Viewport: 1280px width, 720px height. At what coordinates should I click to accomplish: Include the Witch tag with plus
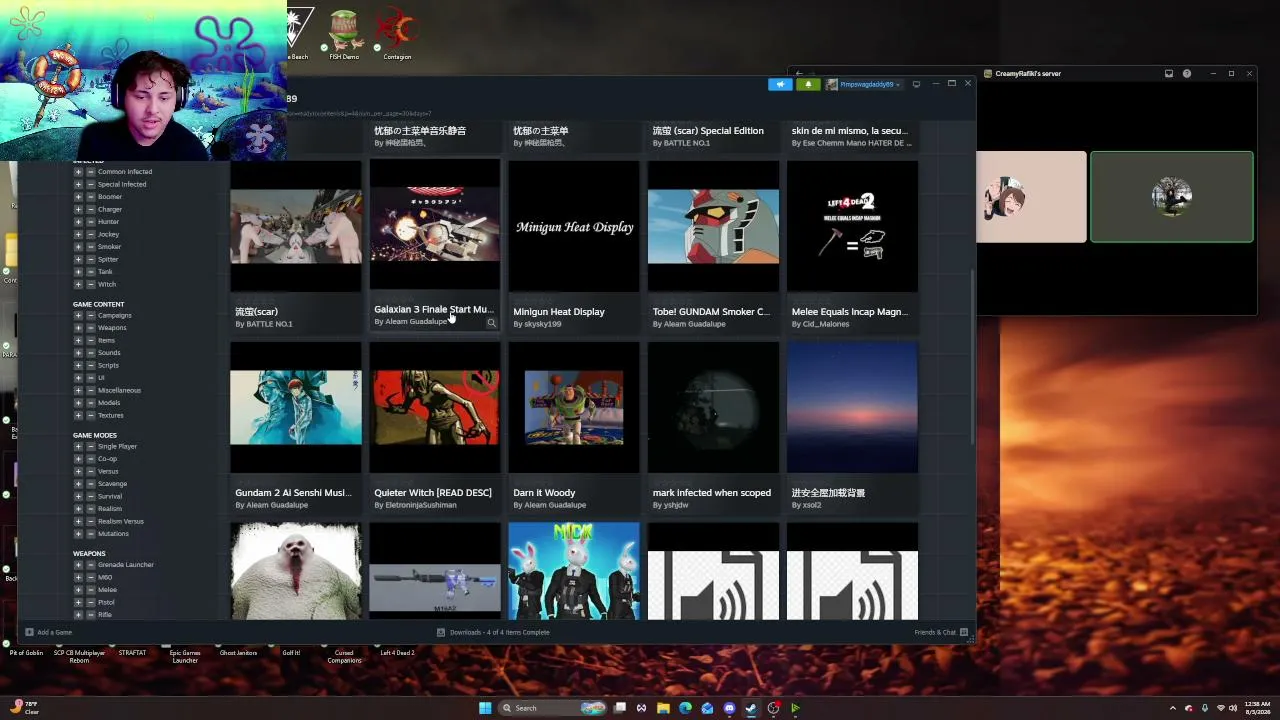pyautogui.click(x=78, y=284)
